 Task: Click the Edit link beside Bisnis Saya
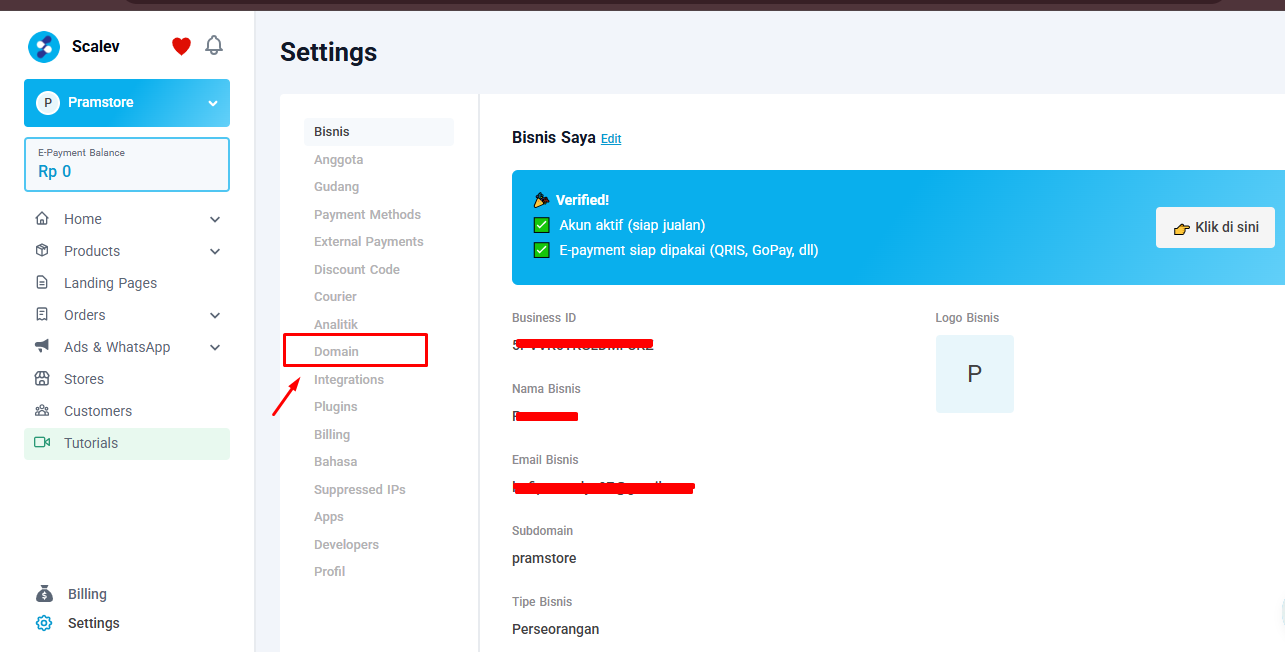[611, 139]
